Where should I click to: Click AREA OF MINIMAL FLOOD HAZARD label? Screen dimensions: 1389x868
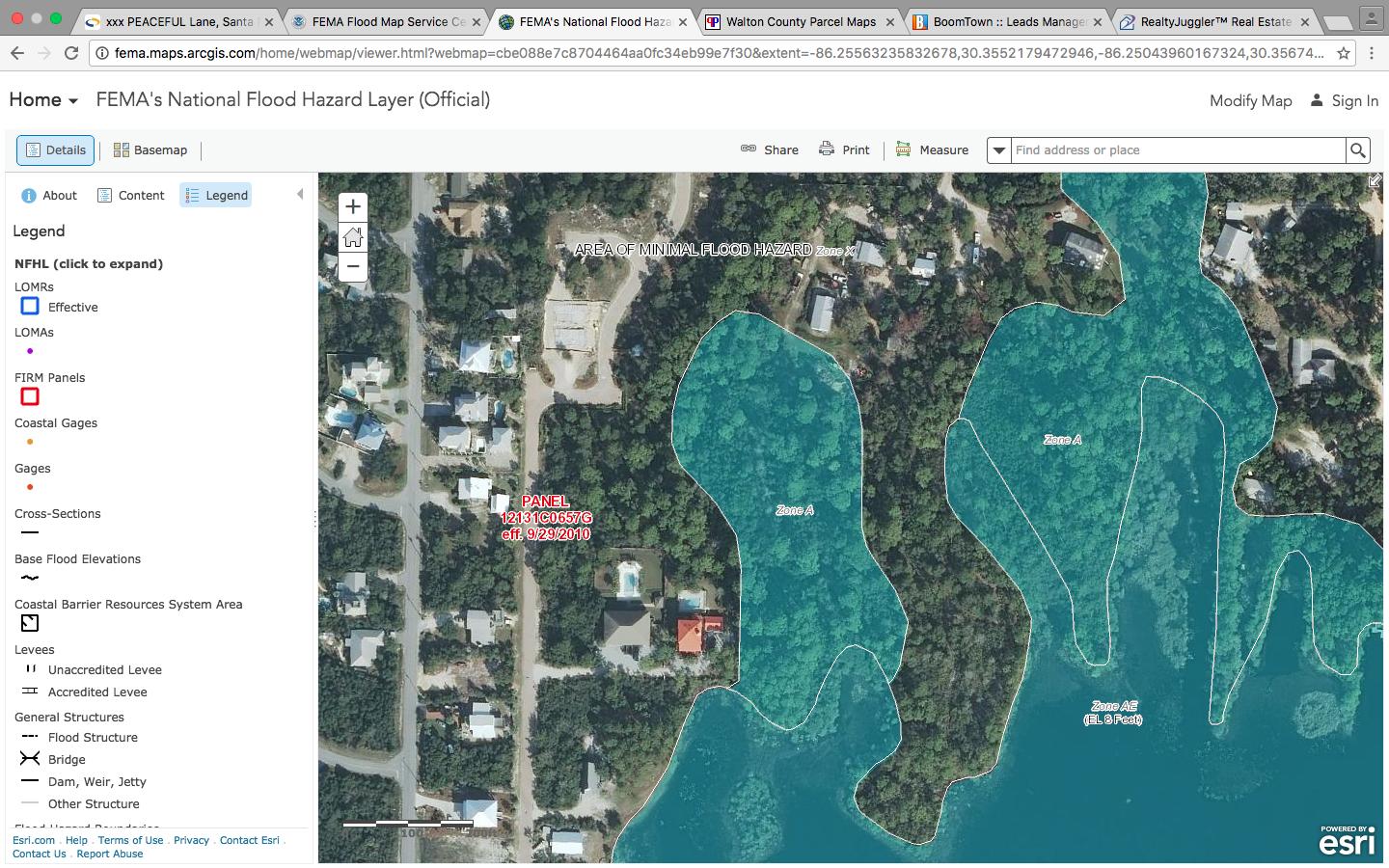coord(693,250)
